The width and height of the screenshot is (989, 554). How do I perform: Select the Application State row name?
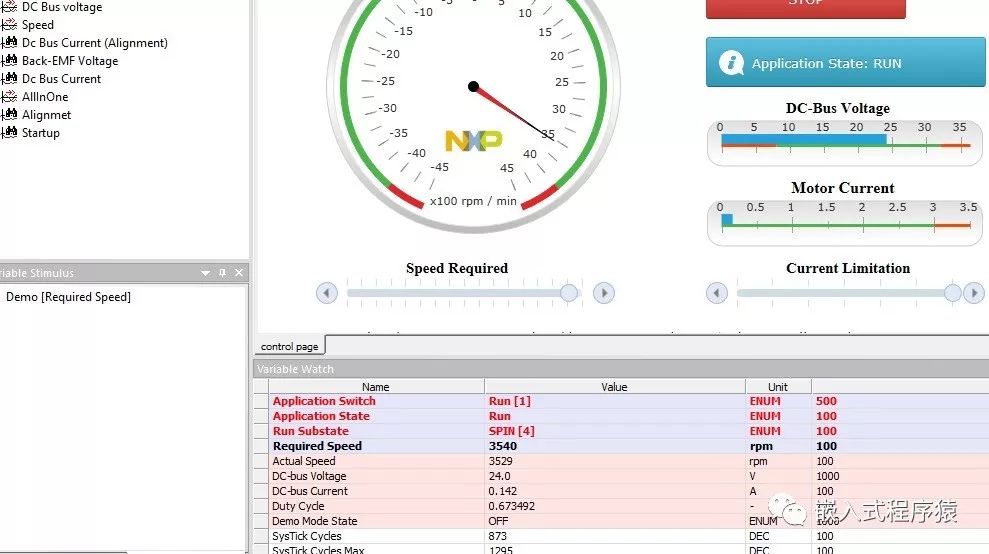(x=321, y=416)
